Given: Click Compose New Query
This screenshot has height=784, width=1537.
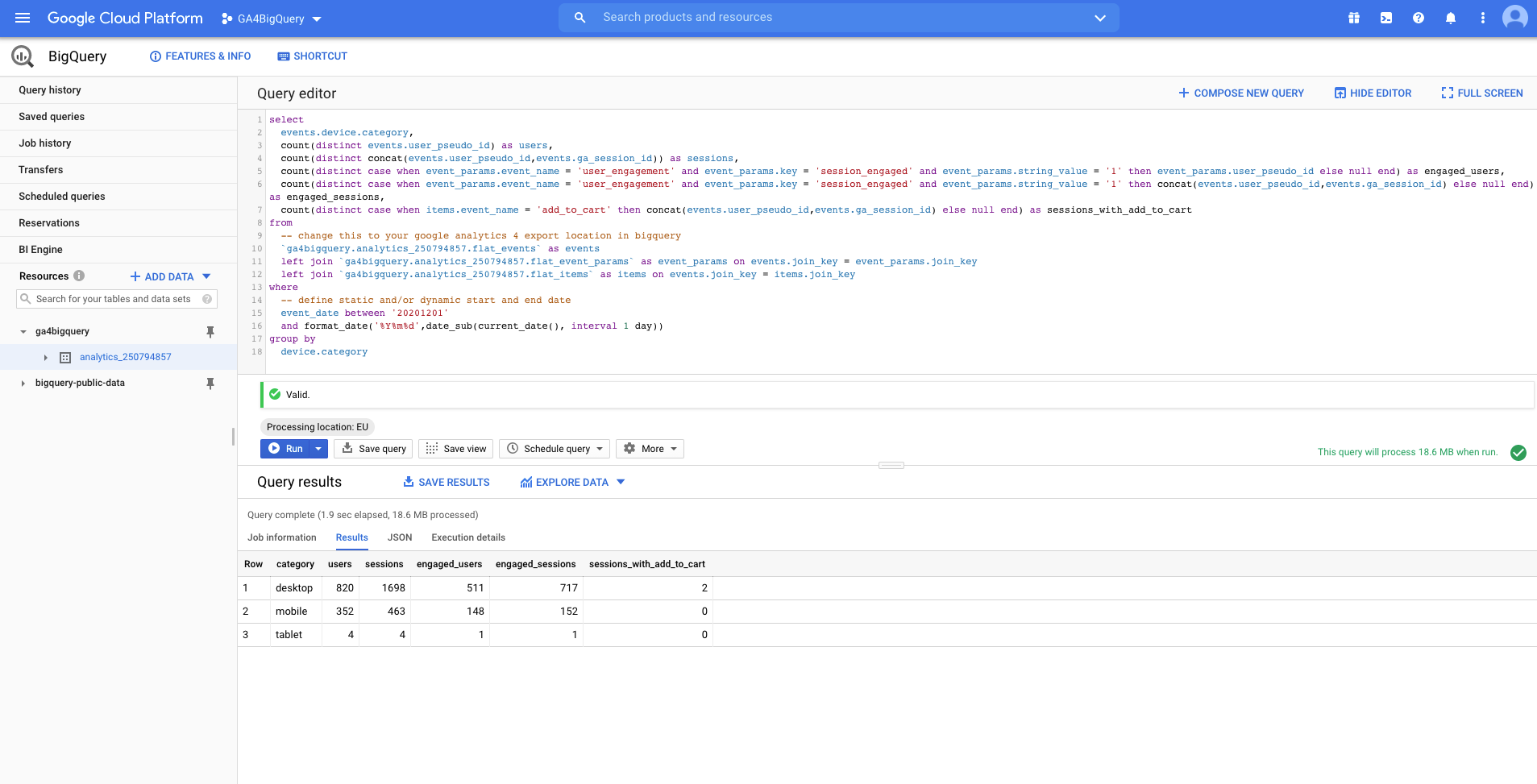Looking at the screenshot, I should [1241, 93].
